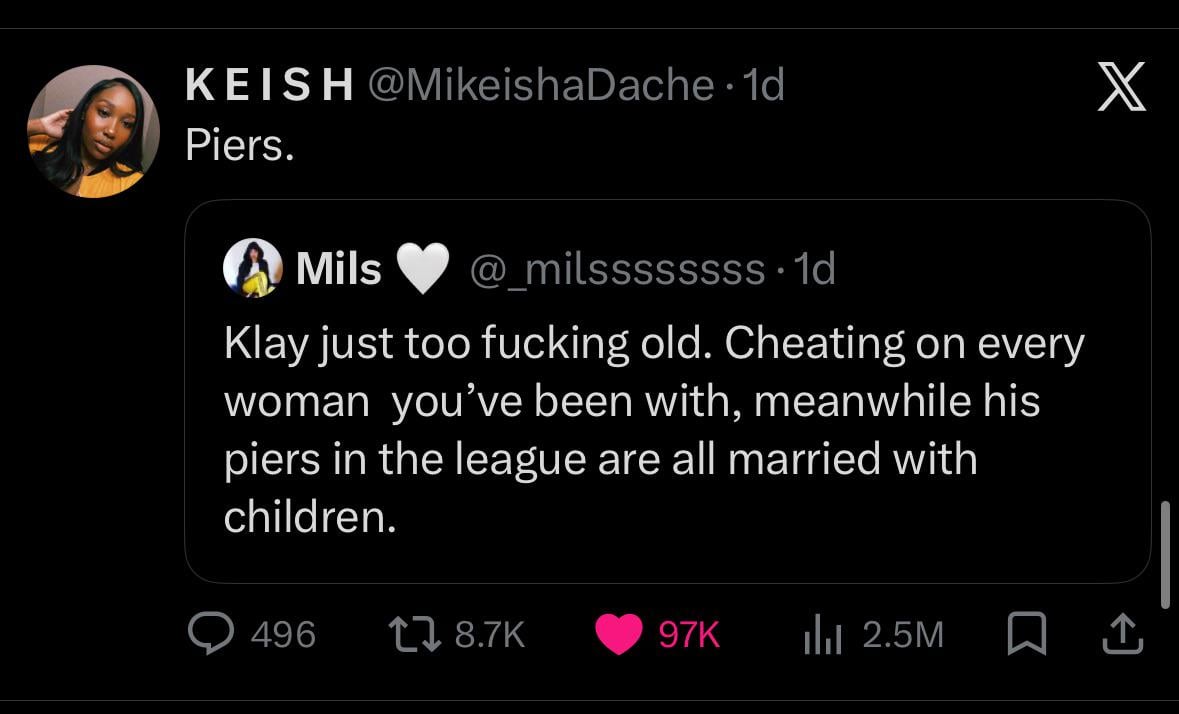
Task: Open the @MikeishaDache handle link
Action: [x=540, y=87]
